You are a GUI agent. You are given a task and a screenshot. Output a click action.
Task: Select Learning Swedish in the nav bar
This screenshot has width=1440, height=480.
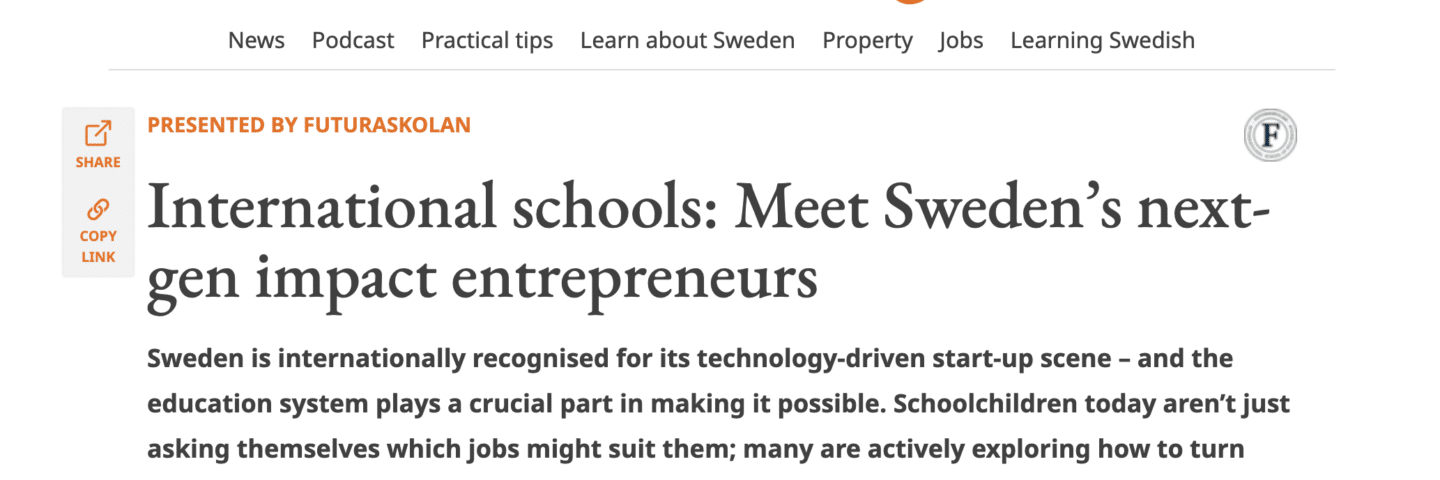pos(1102,40)
